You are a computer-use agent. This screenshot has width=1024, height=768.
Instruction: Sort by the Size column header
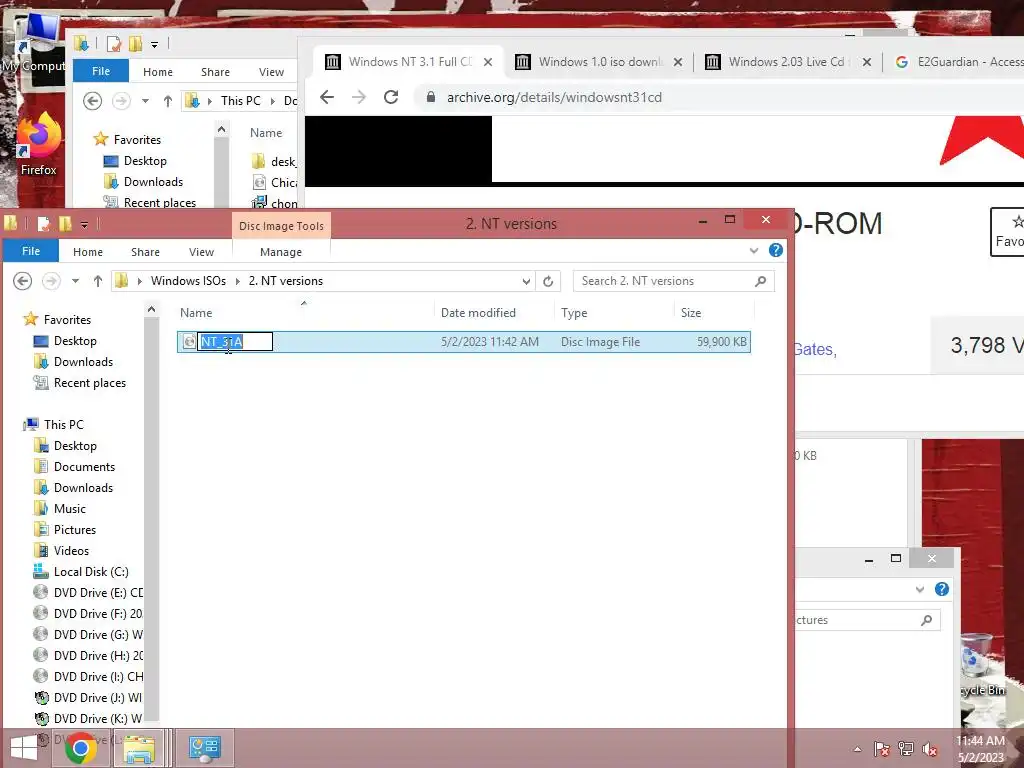(691, 313)
